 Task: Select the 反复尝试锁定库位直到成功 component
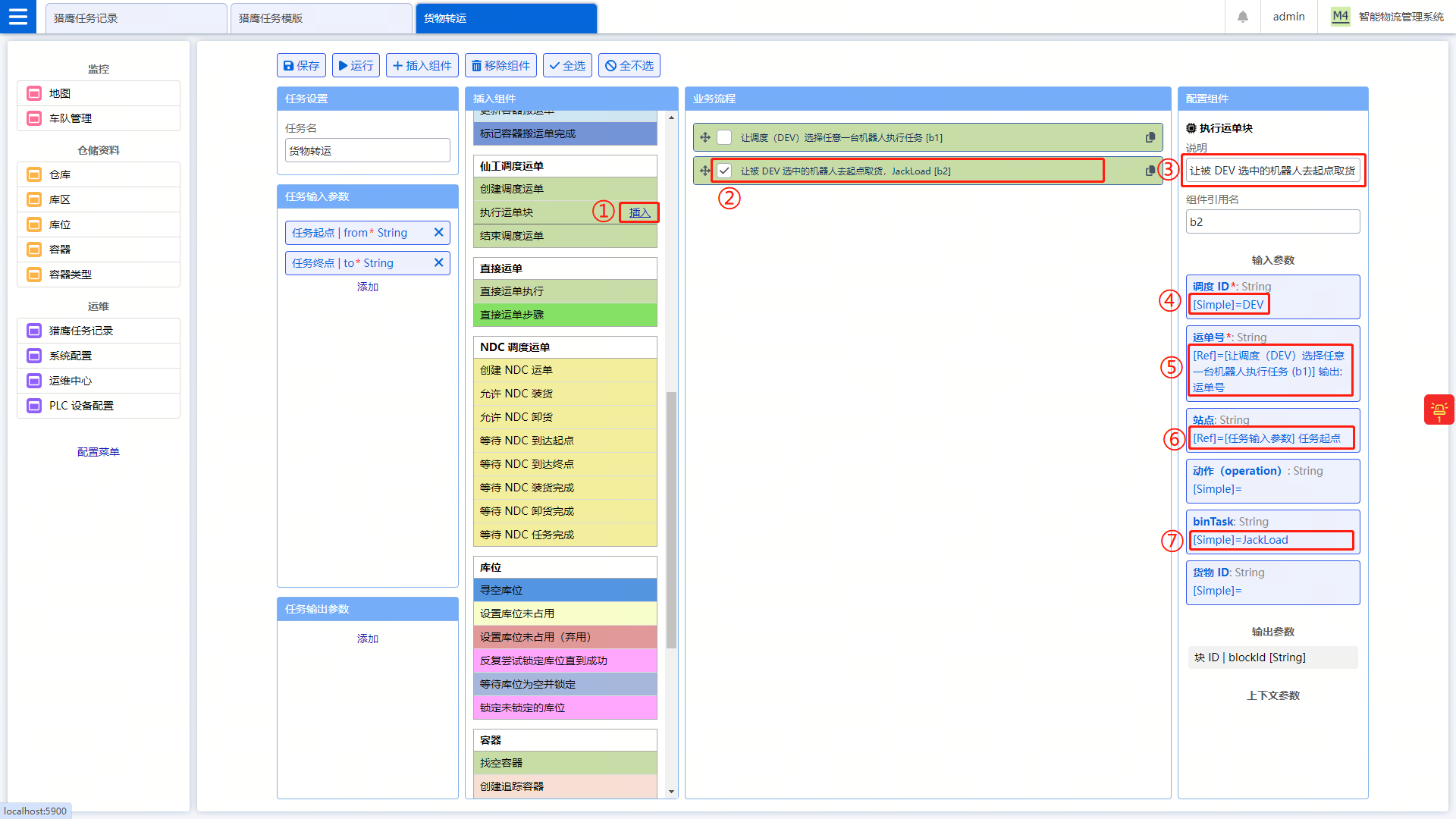(565, 661)
